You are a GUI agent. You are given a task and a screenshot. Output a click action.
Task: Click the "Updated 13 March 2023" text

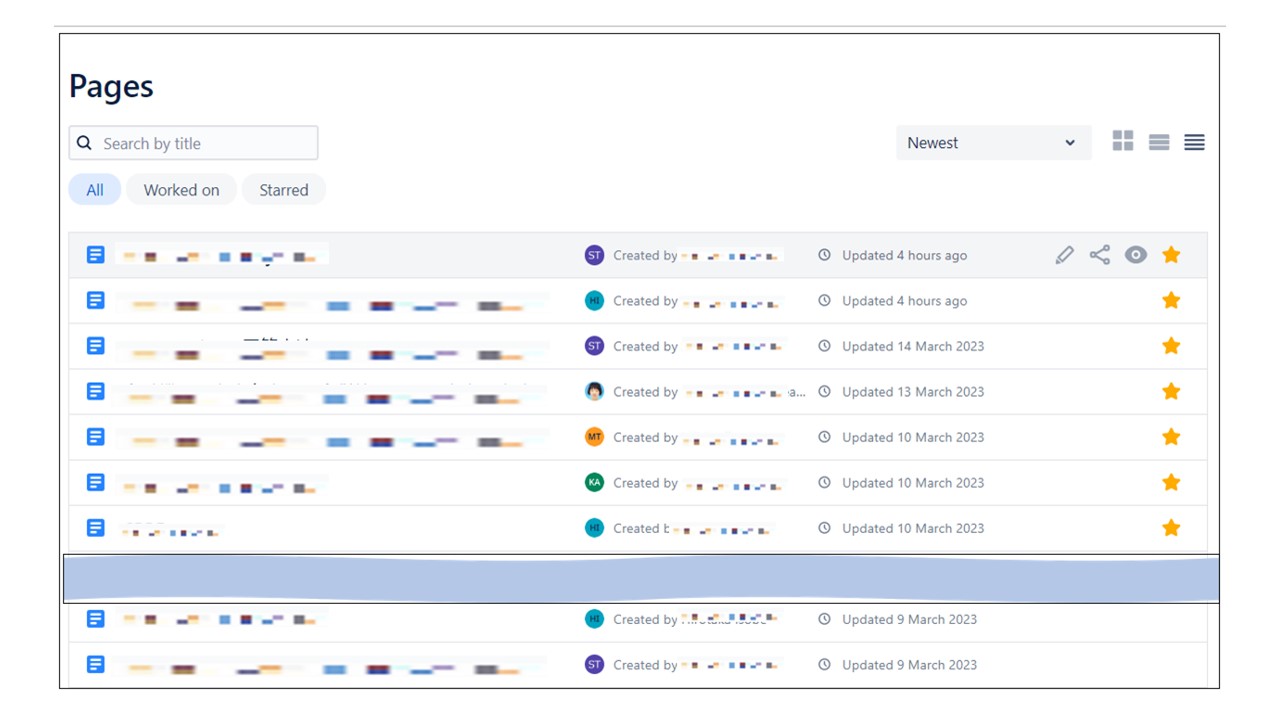[x=913, y=392]
